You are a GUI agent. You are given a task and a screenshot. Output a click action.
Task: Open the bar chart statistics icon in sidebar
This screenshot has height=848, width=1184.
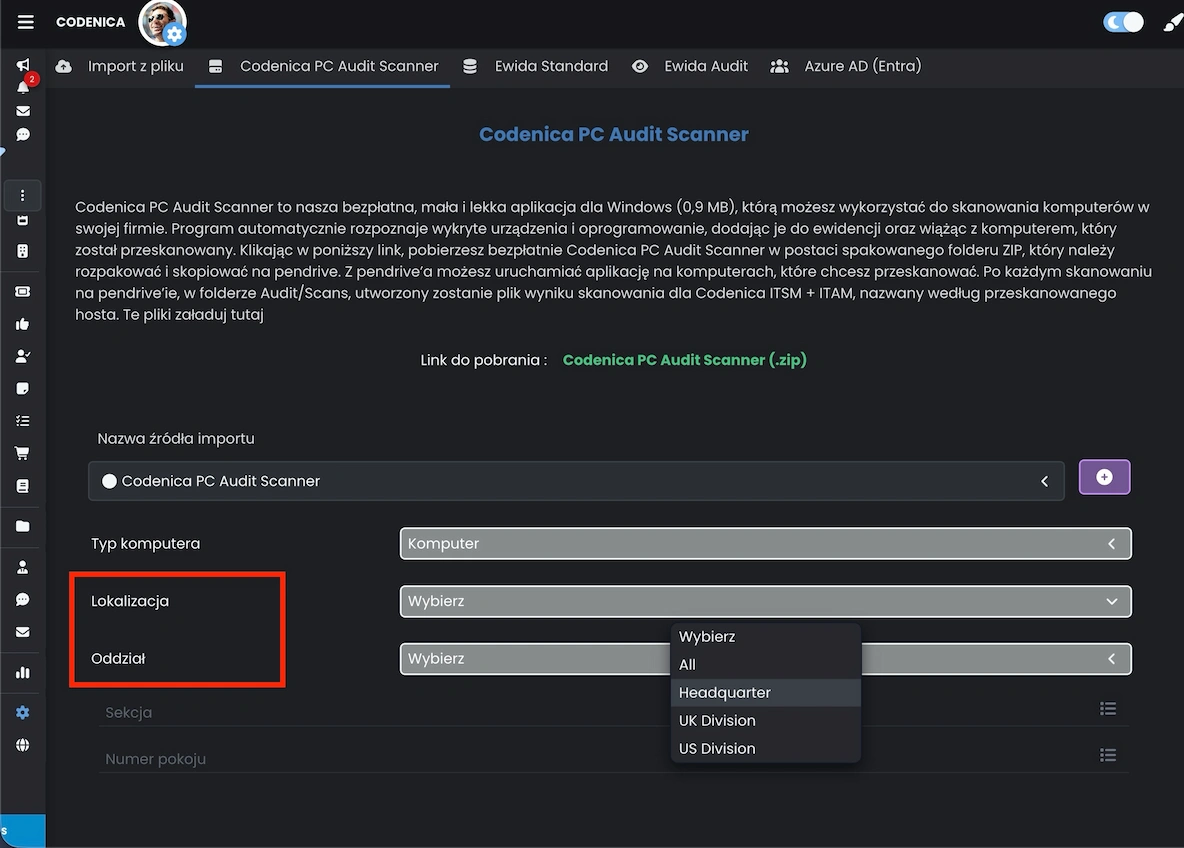[x=22, y=672]
